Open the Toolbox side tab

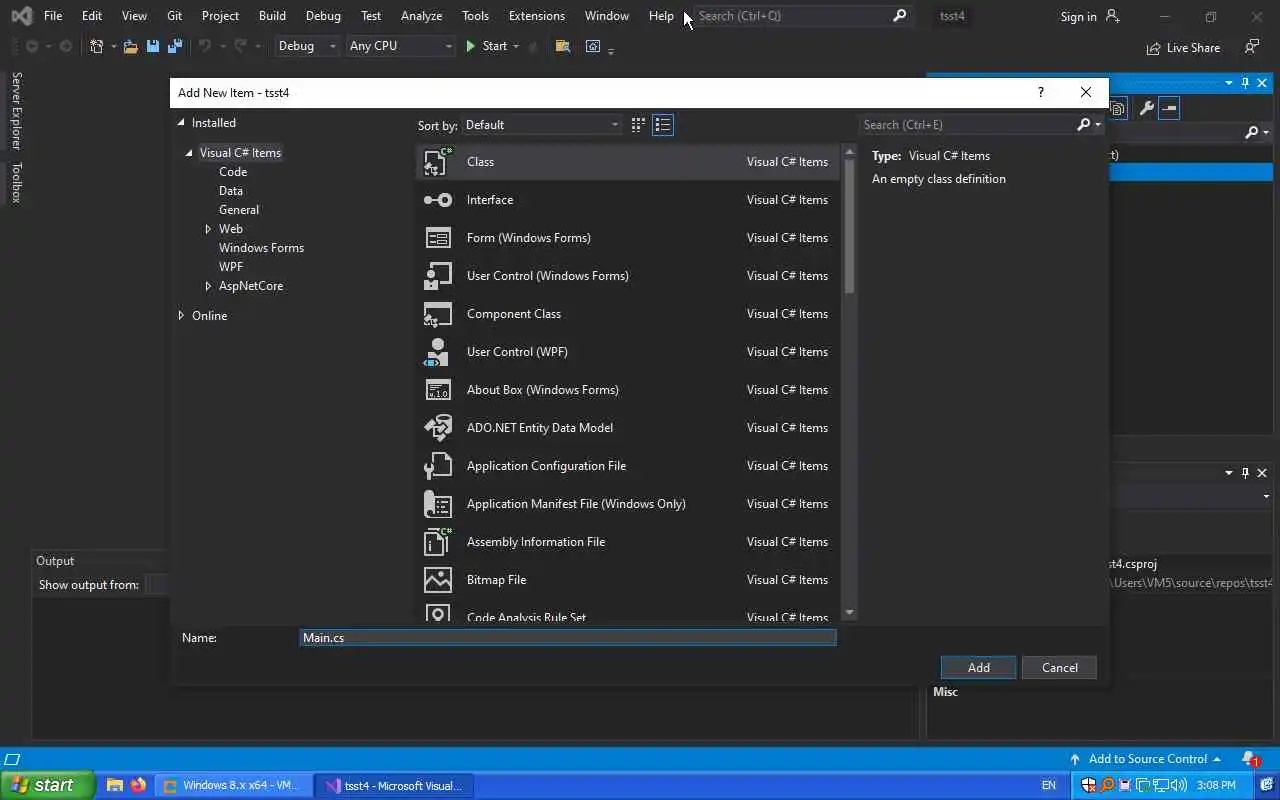(16, 183)
